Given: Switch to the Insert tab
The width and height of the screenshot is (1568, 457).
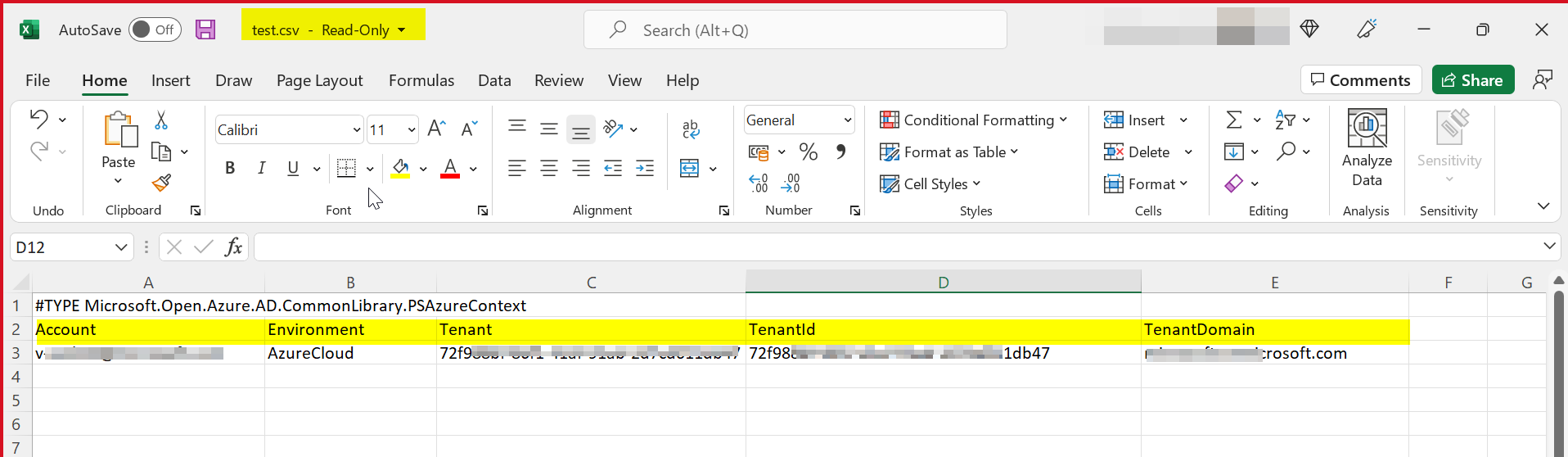Looking at the screenshot, I should pyautogui.click(x=170, y=80).
